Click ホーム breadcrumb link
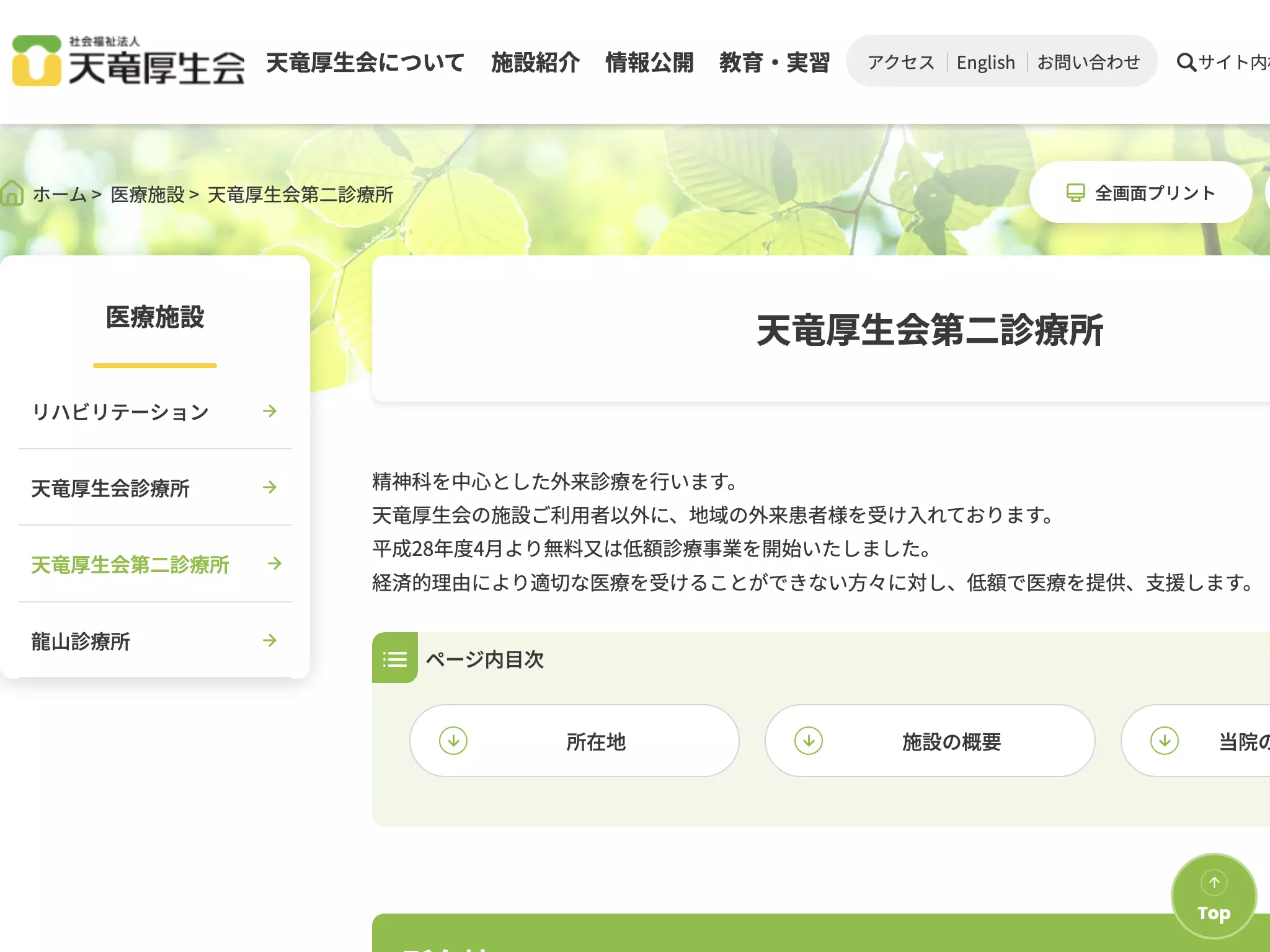This screenshot has height=952, width=1270. pos(60,194)
